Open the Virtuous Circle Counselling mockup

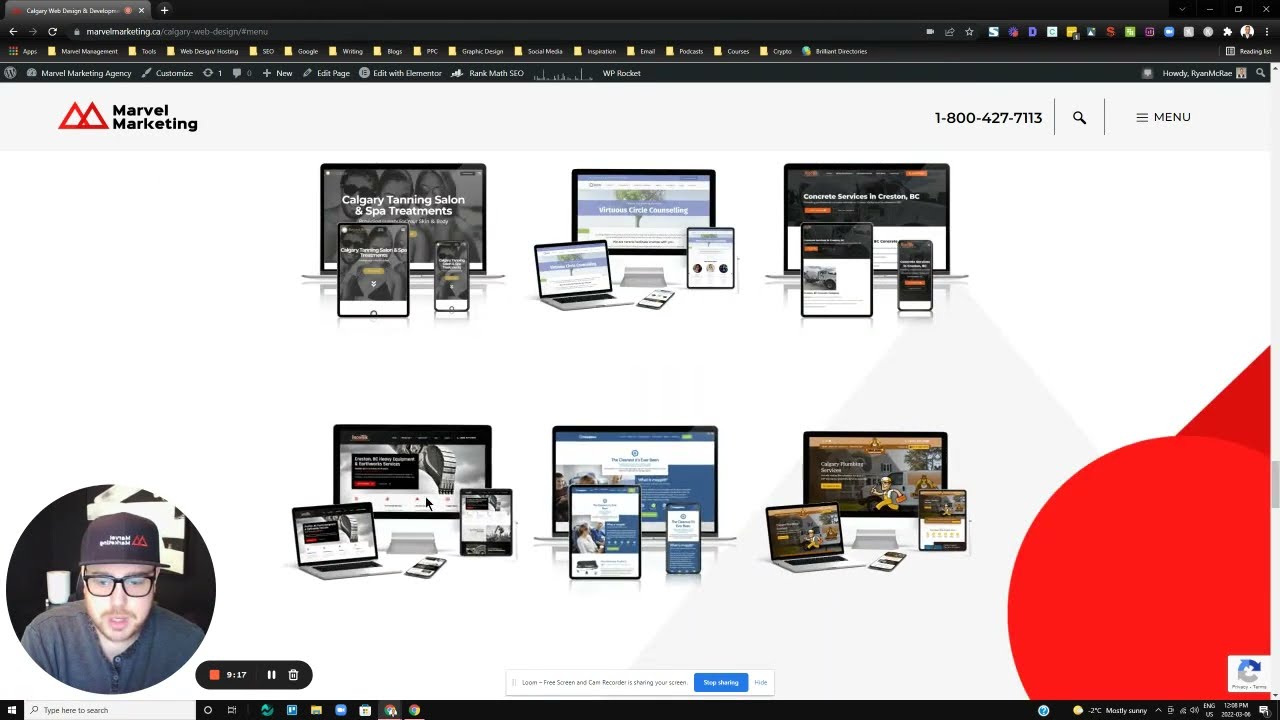(637, 240)
